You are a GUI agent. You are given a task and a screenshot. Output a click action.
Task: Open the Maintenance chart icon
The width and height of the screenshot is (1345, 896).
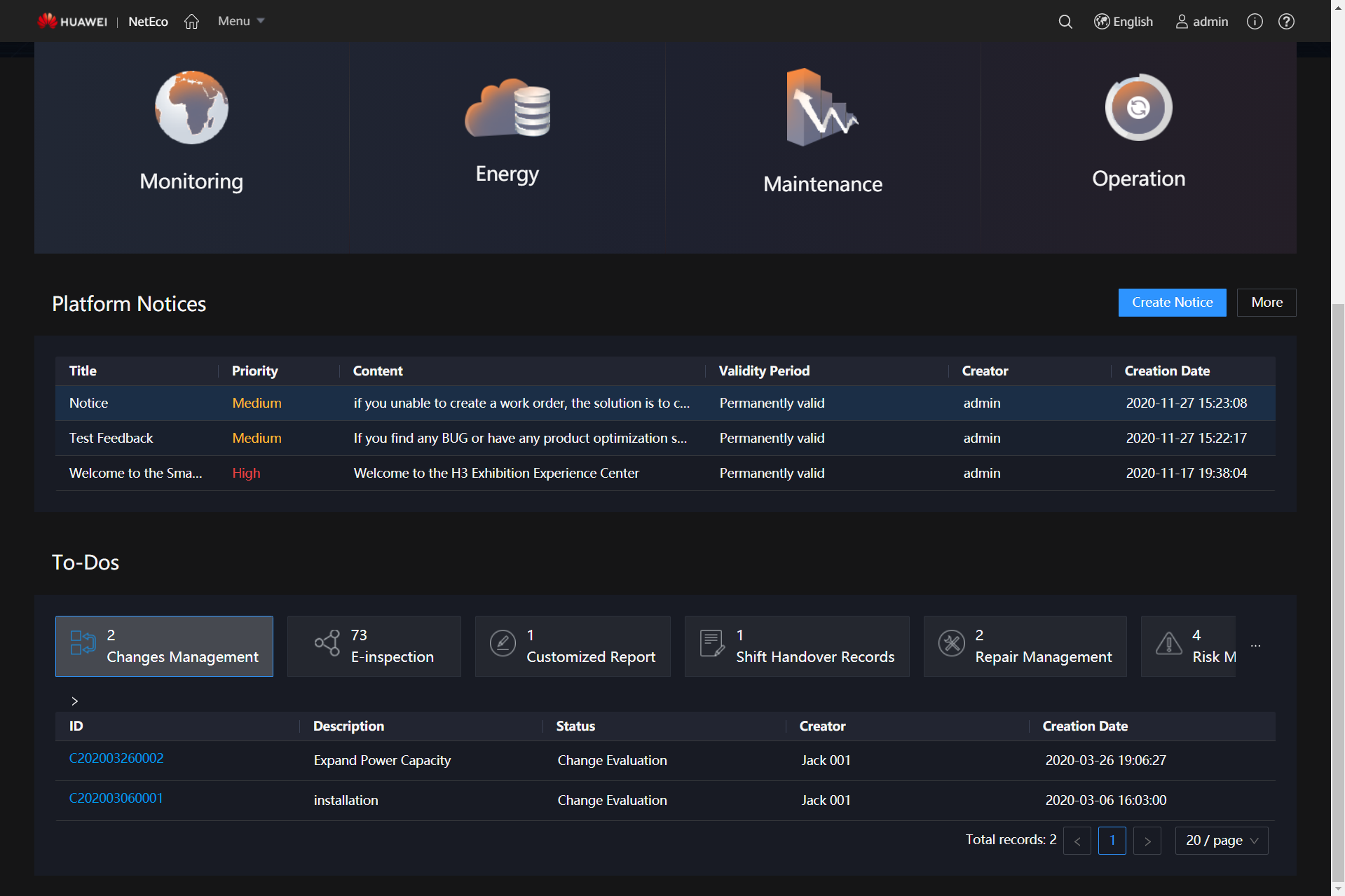point(822,108)
